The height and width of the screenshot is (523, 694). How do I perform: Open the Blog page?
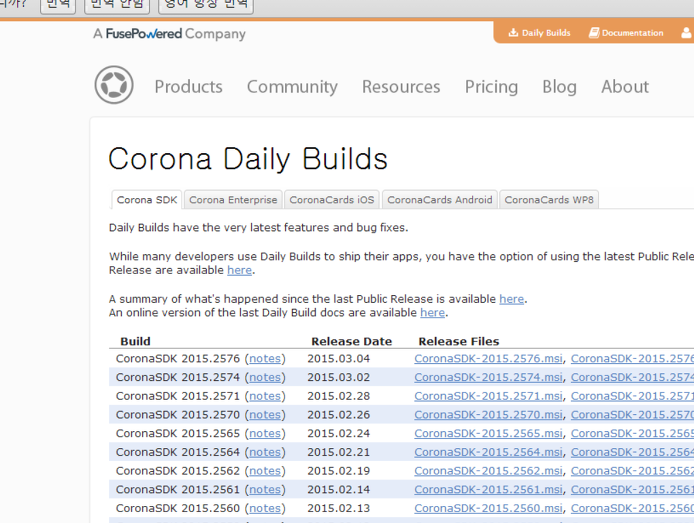click(559, 87)
